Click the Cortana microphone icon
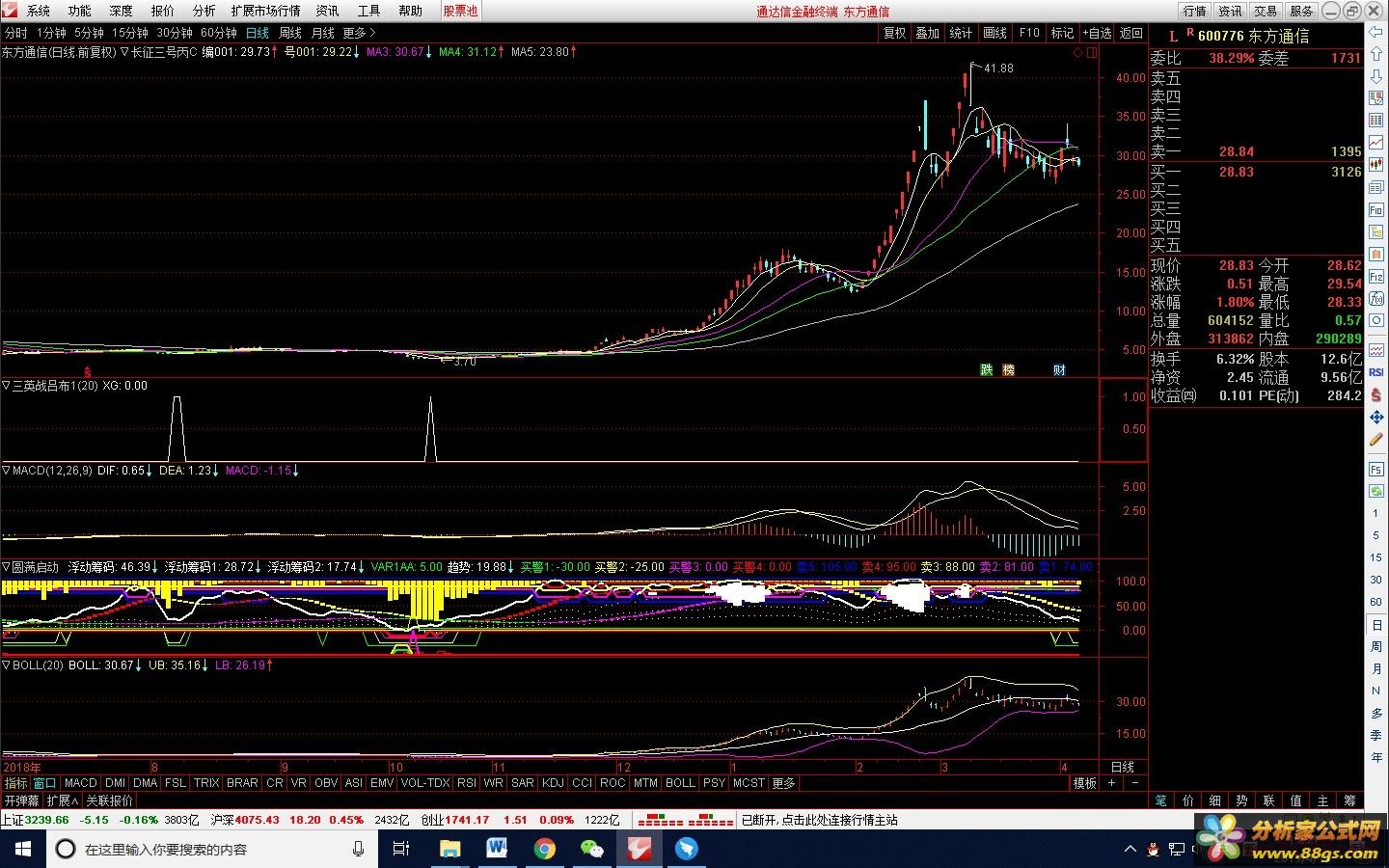This screenshot has height=868, width=1389. coord(358,849)
